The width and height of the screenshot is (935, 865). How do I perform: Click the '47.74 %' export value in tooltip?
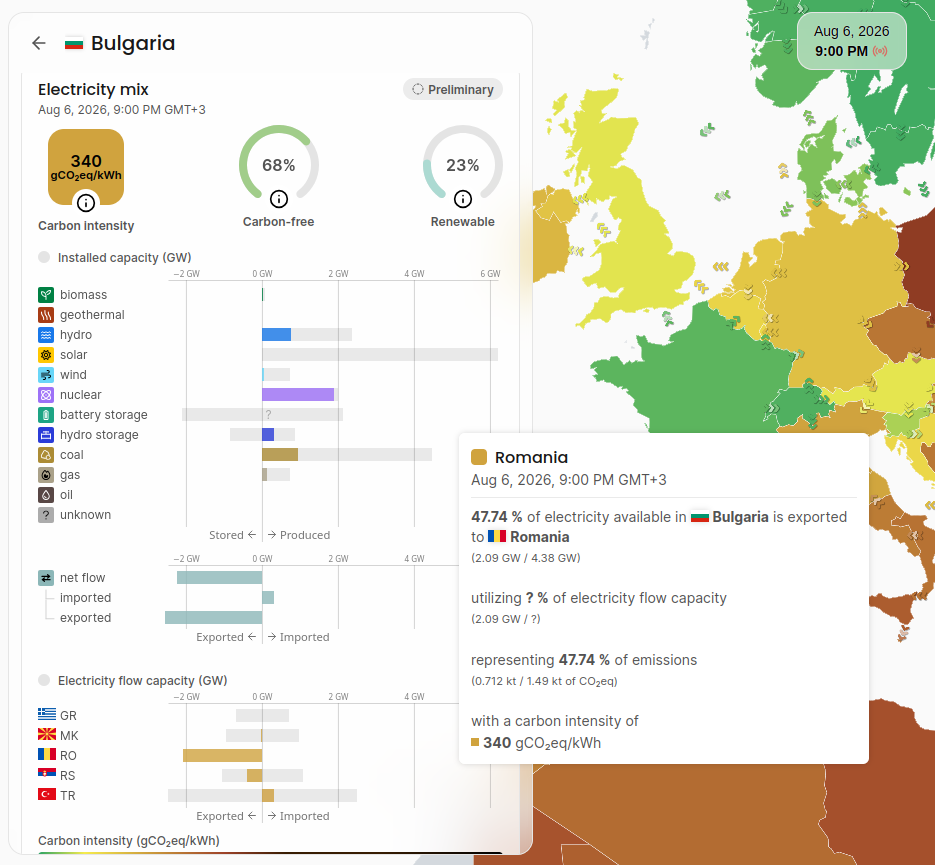tap(497, 517)
